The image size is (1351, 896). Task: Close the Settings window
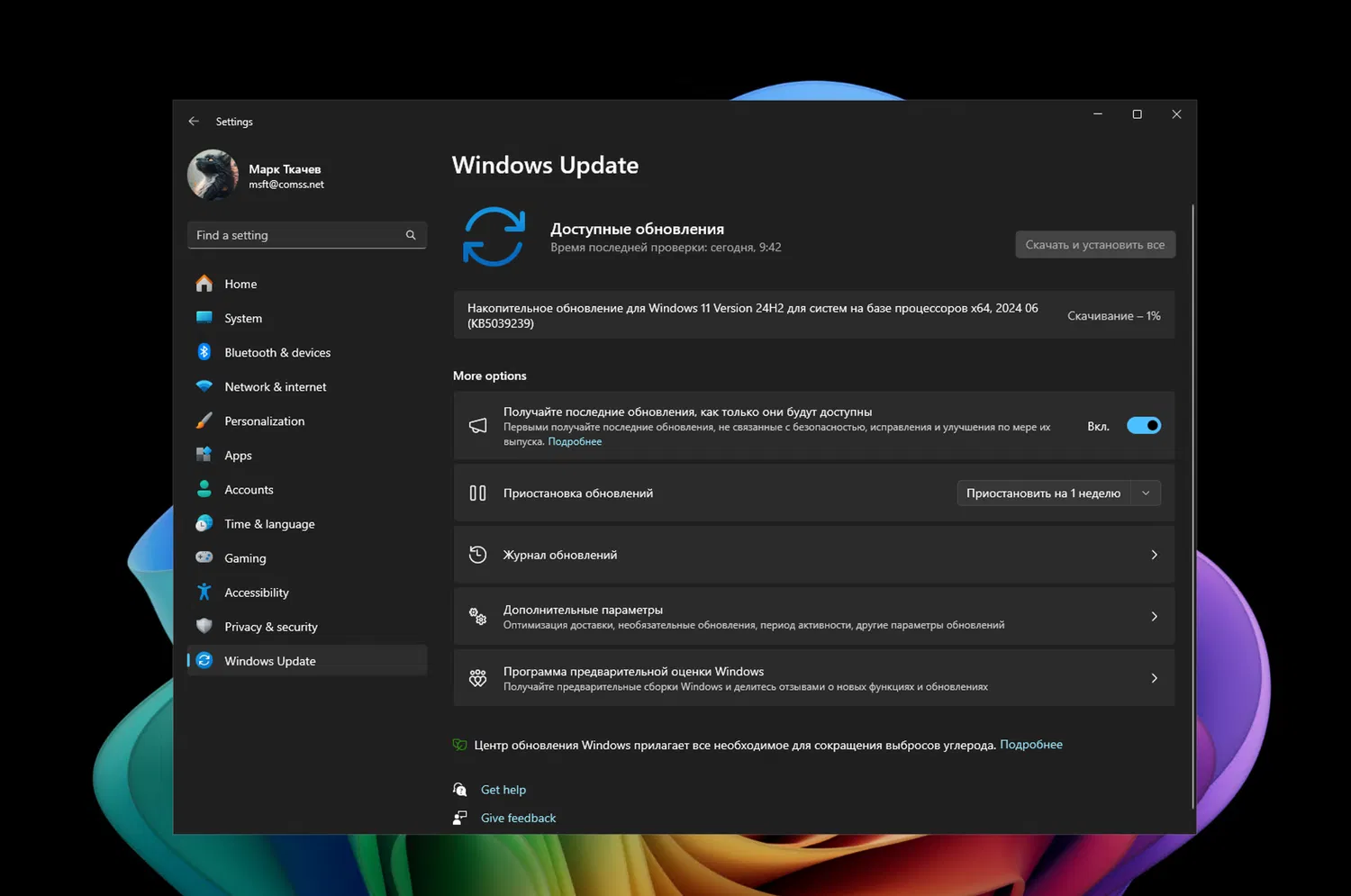[1176, 114]
